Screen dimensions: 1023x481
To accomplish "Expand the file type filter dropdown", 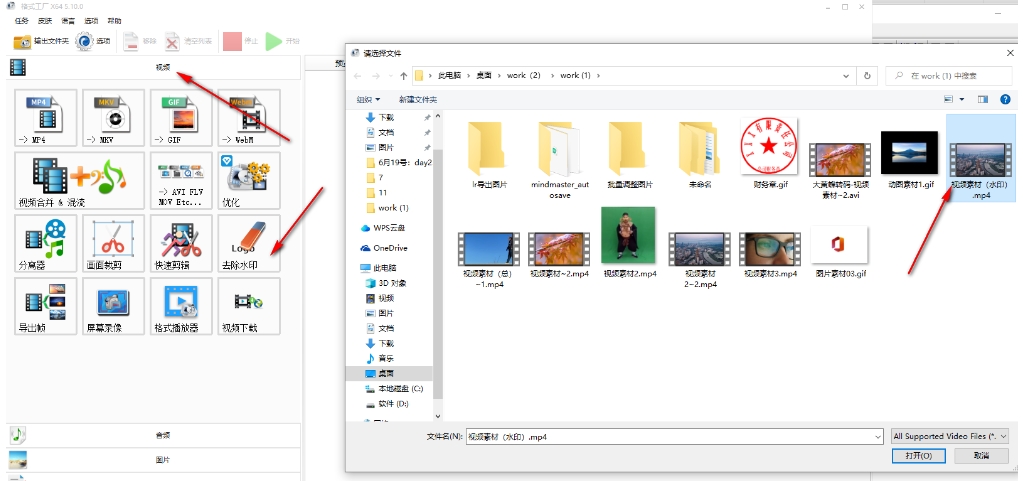I will [950, 436].
